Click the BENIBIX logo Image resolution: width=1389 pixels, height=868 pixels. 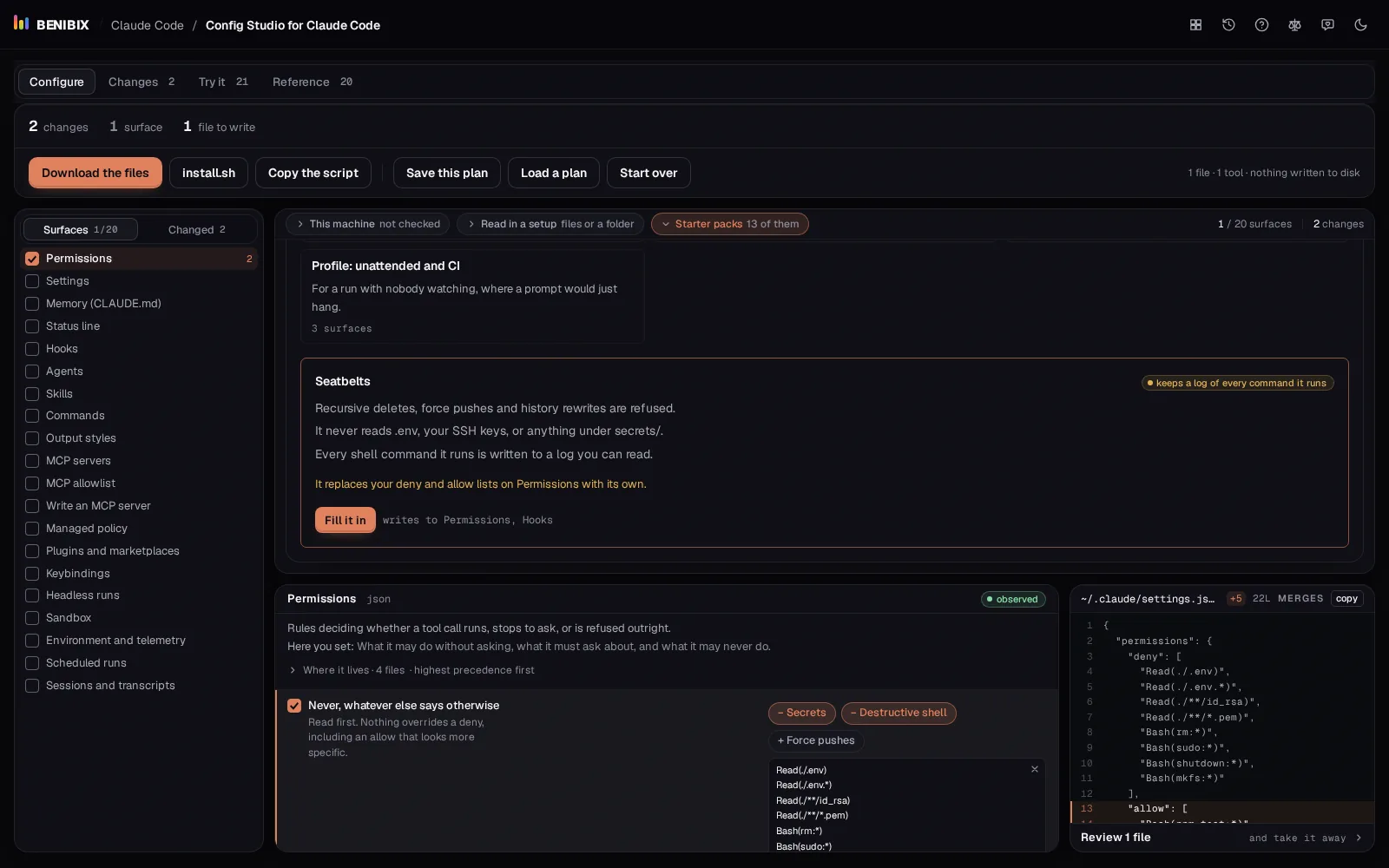pos(51,24)
